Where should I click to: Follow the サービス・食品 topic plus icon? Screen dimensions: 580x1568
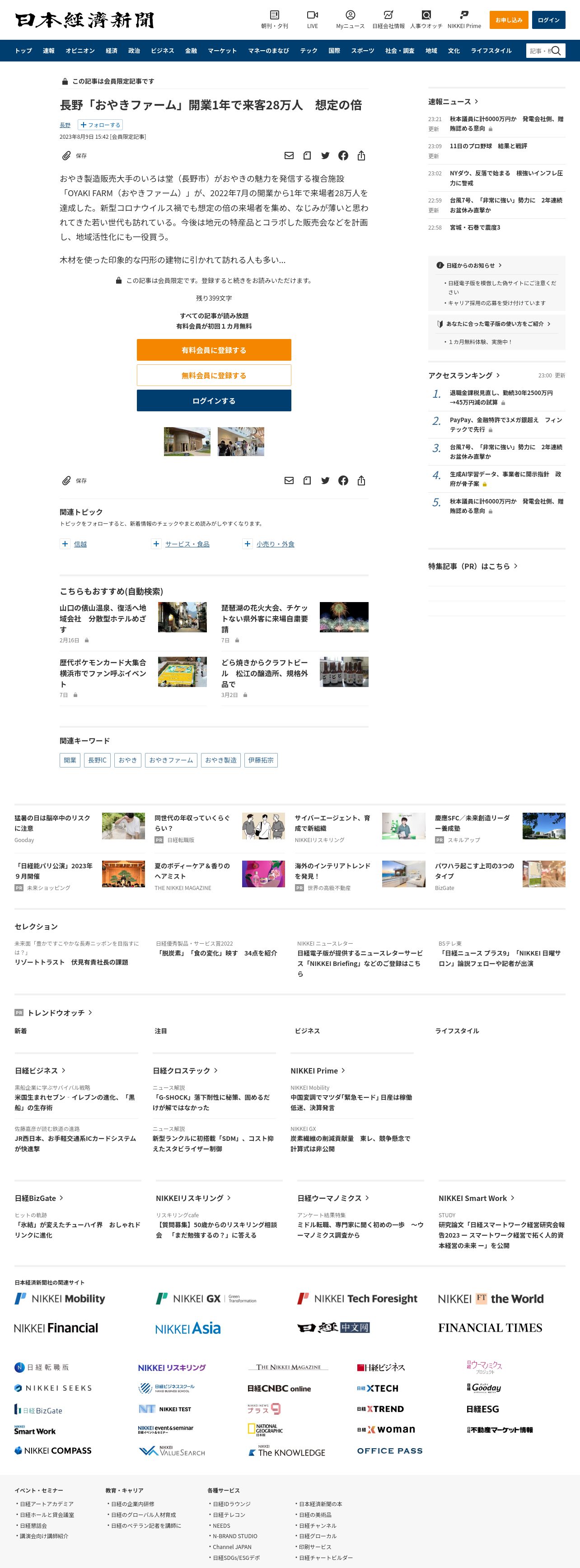tap(156, 544)
